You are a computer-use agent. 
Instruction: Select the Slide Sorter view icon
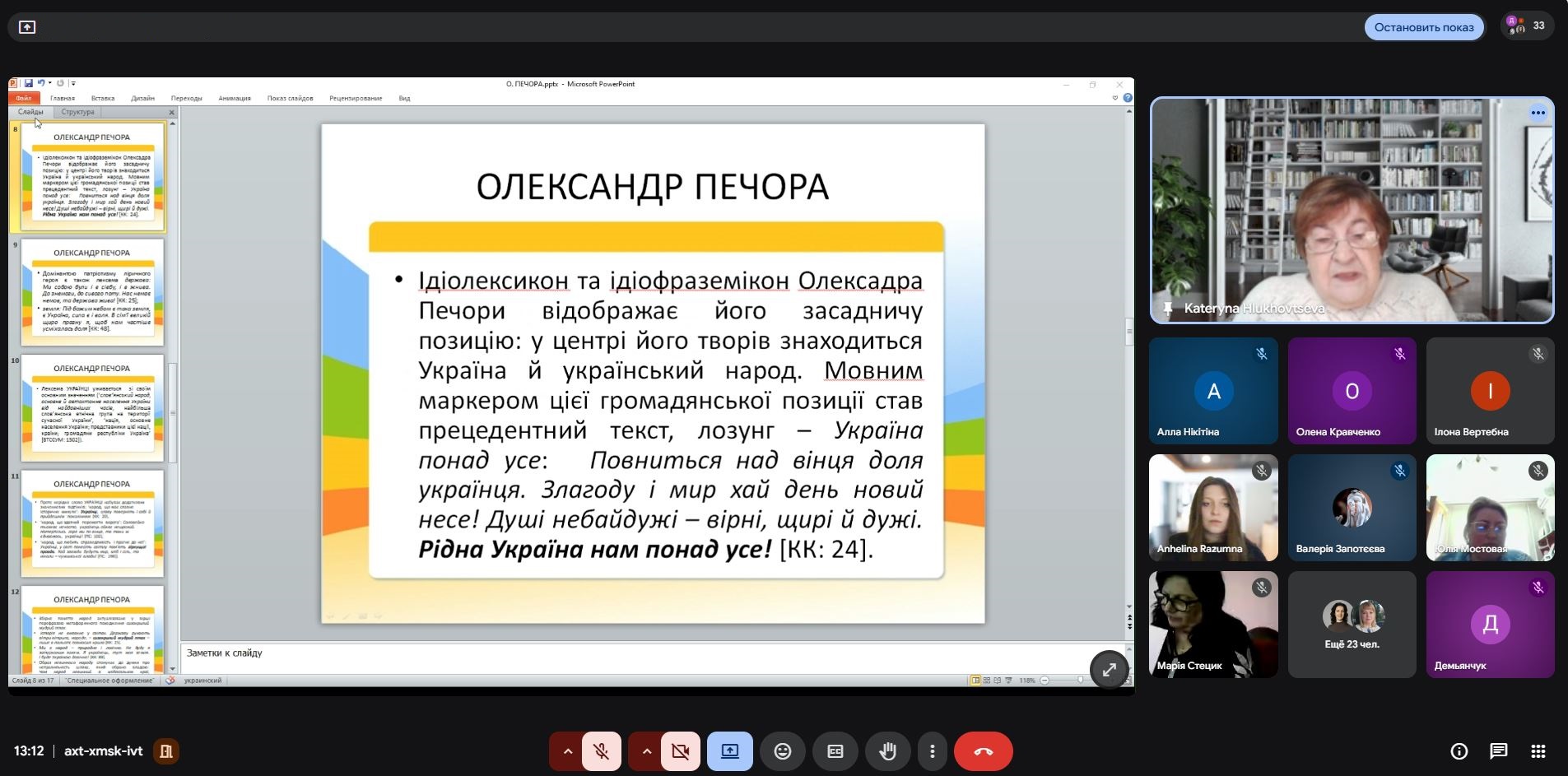(x=986, y=681)
